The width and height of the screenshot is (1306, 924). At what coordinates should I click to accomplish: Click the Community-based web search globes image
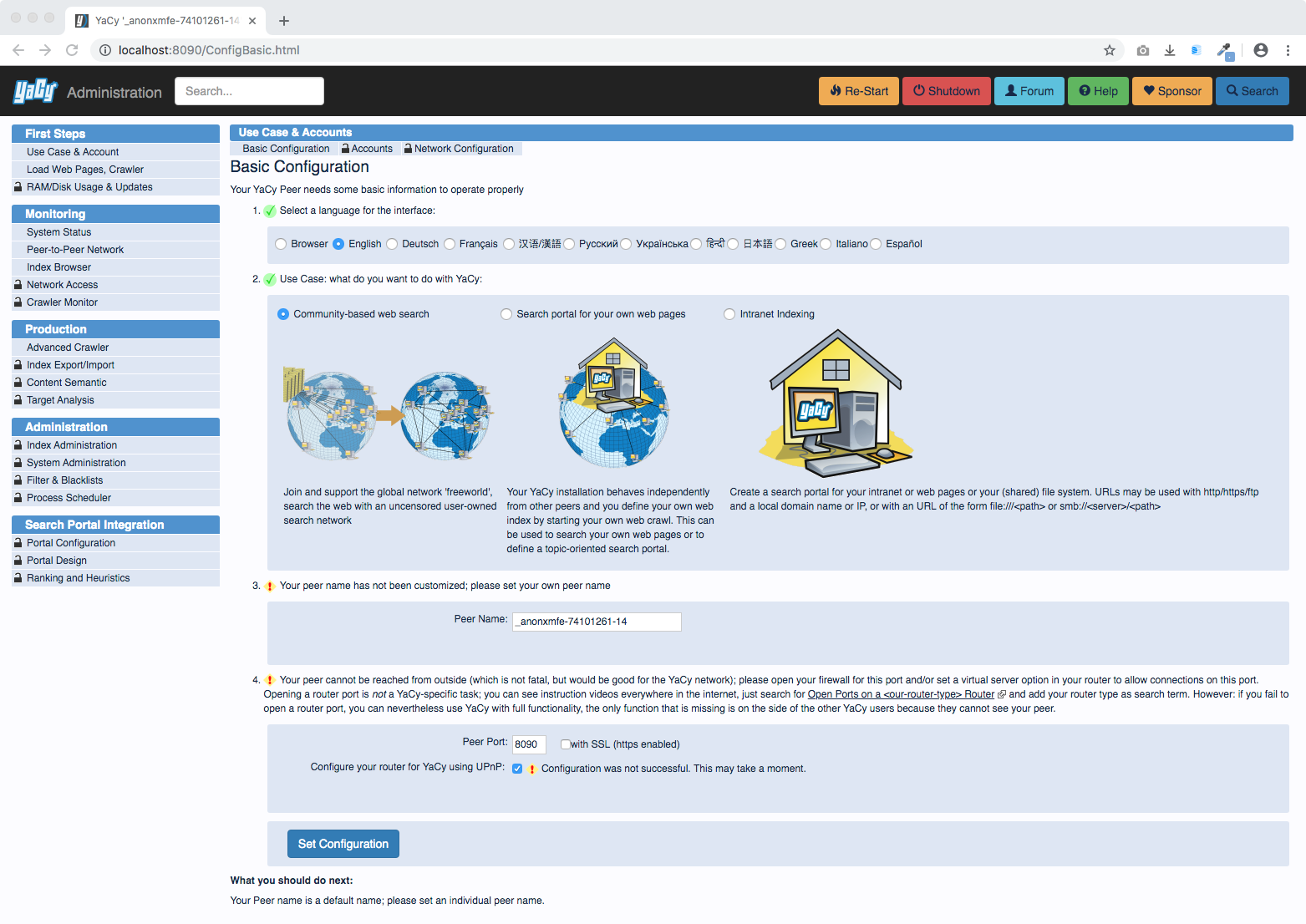389,415
